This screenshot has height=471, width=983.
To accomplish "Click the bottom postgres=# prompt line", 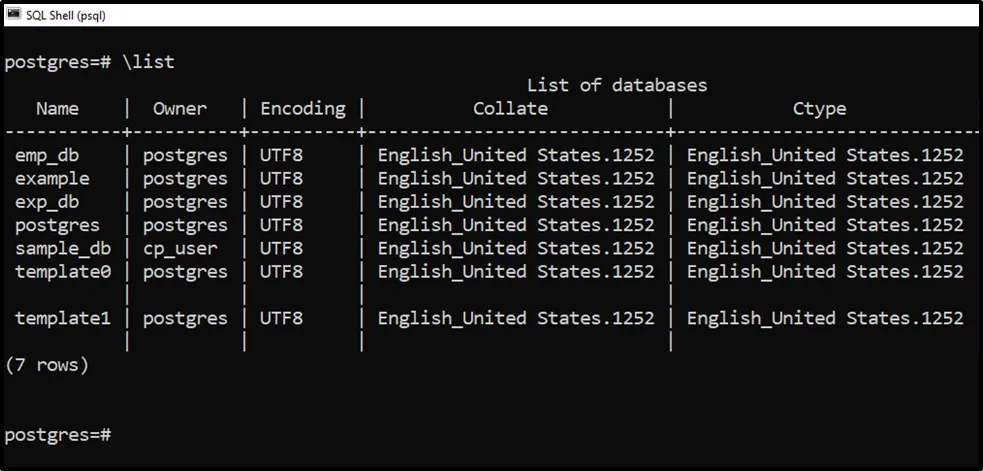I will [x=57, y=435].
